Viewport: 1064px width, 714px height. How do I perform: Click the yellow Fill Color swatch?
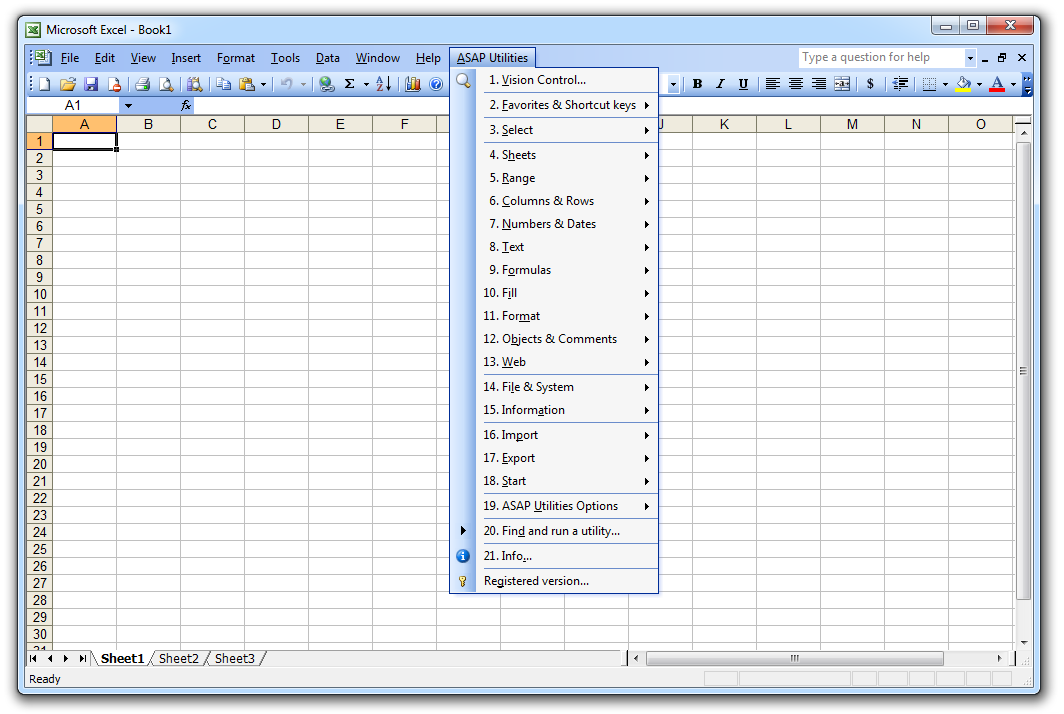[x=964, y=84]
